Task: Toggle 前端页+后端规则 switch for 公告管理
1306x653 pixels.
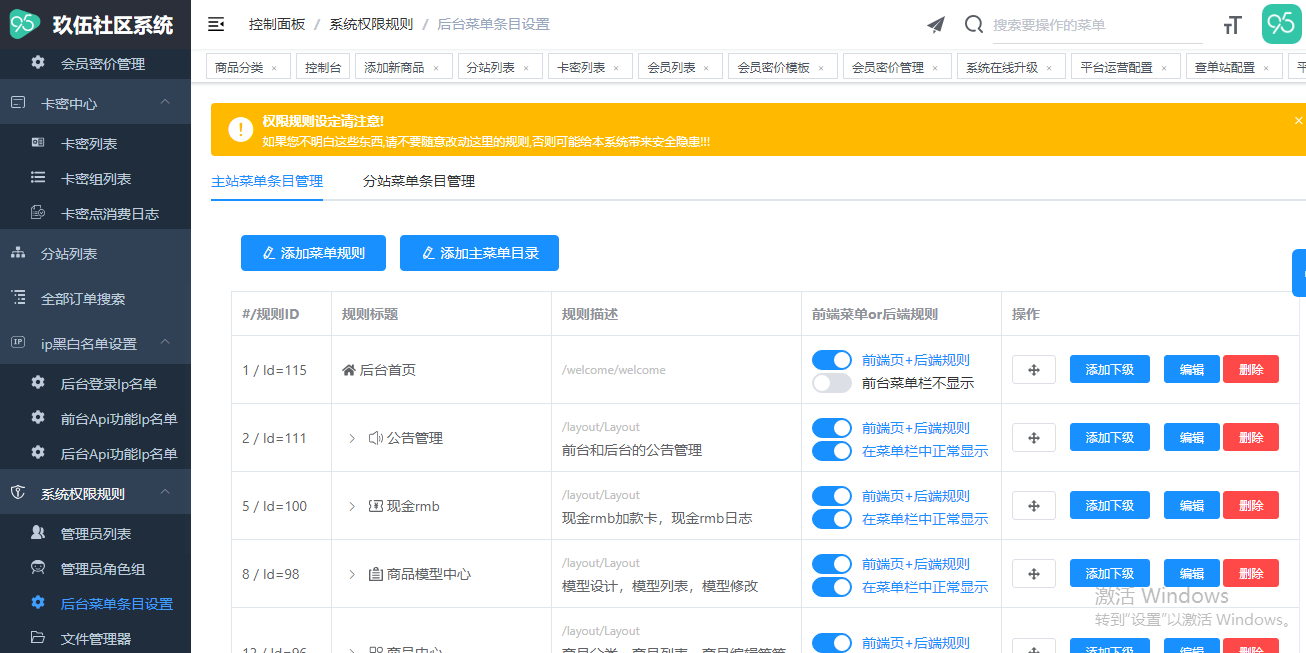Action: pos(832,428)
